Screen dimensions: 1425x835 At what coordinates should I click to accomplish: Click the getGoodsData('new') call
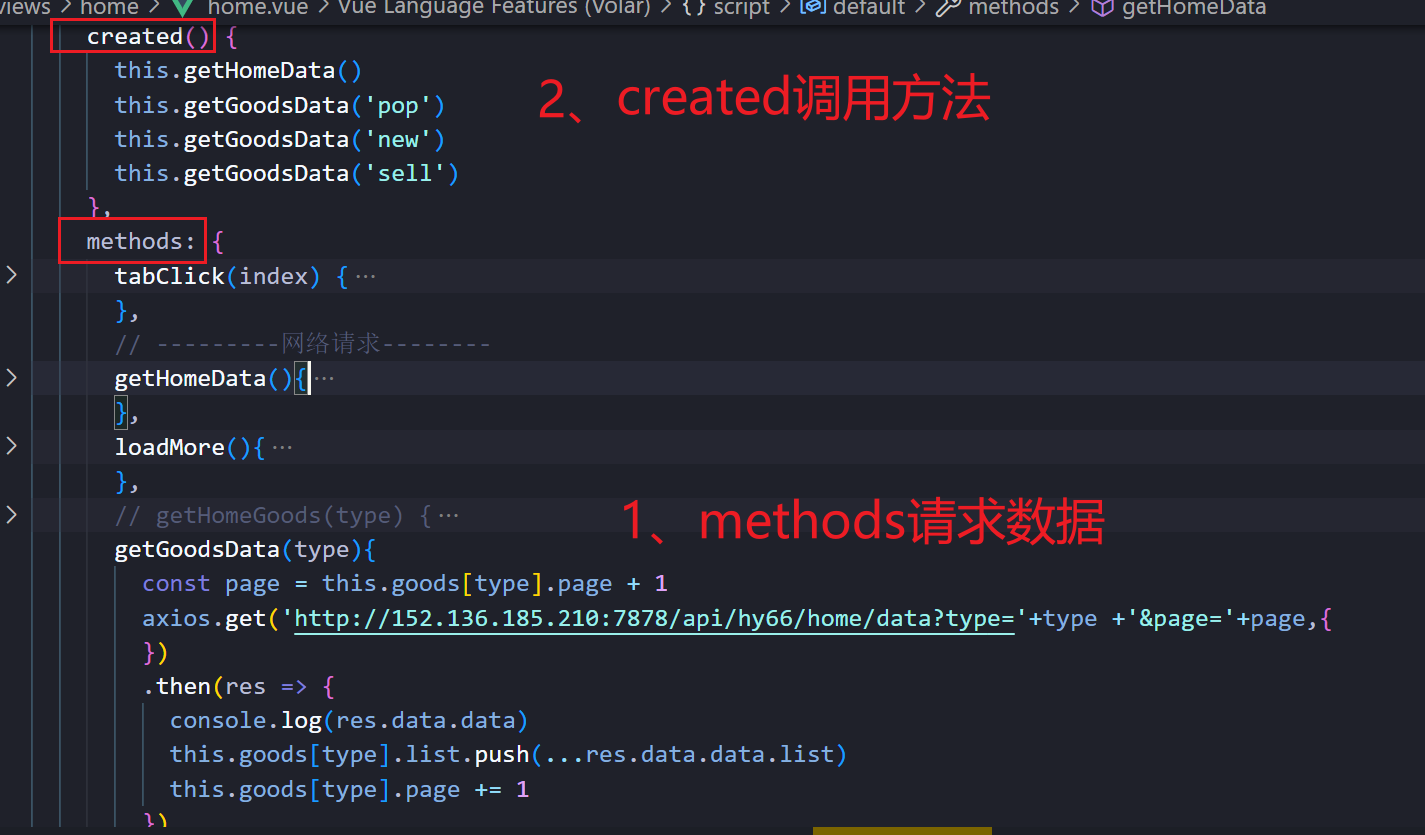click(x=280, y=139)
